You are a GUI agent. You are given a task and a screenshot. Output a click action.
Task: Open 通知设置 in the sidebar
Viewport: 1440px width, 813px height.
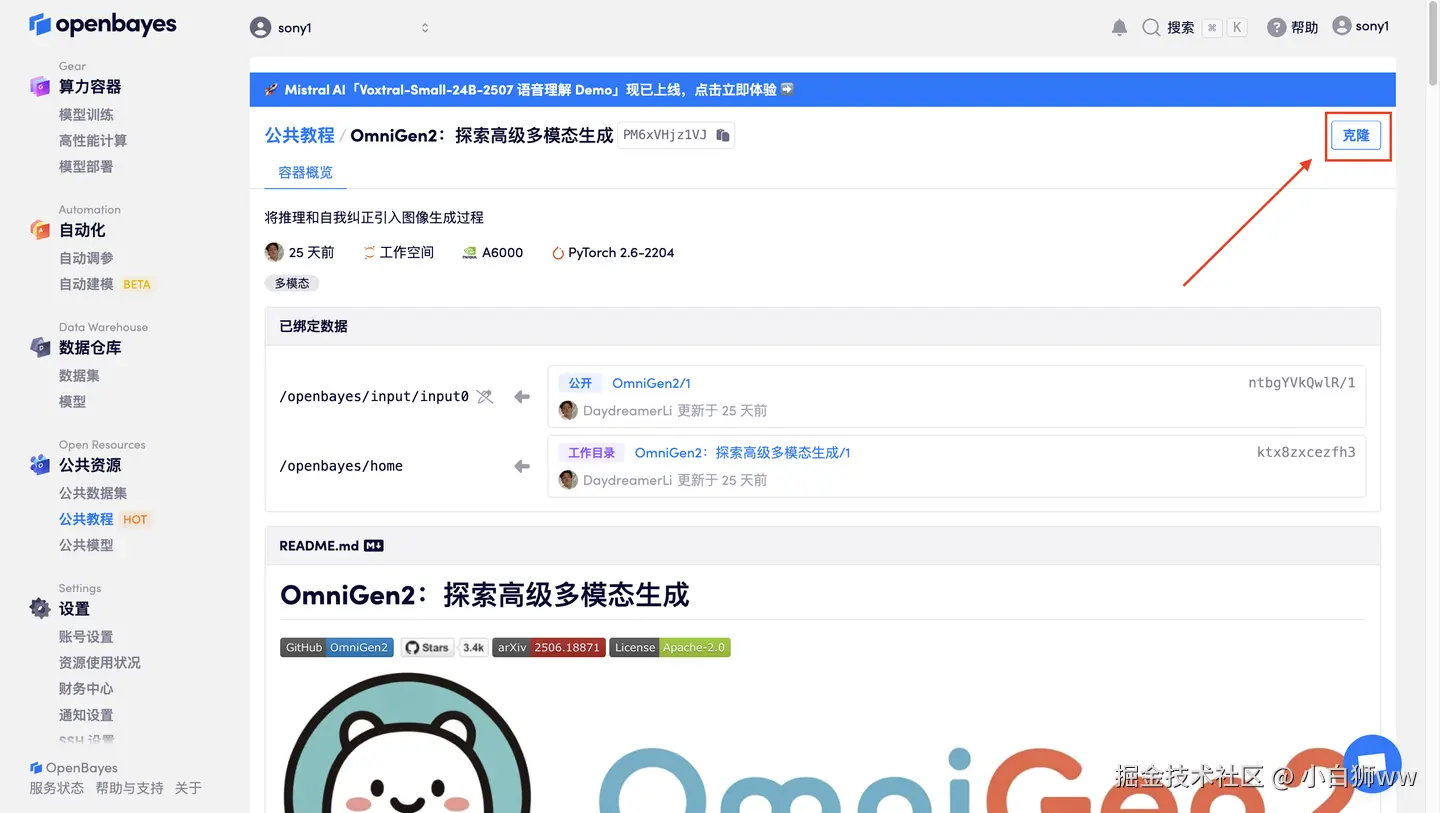click(86, 715)
